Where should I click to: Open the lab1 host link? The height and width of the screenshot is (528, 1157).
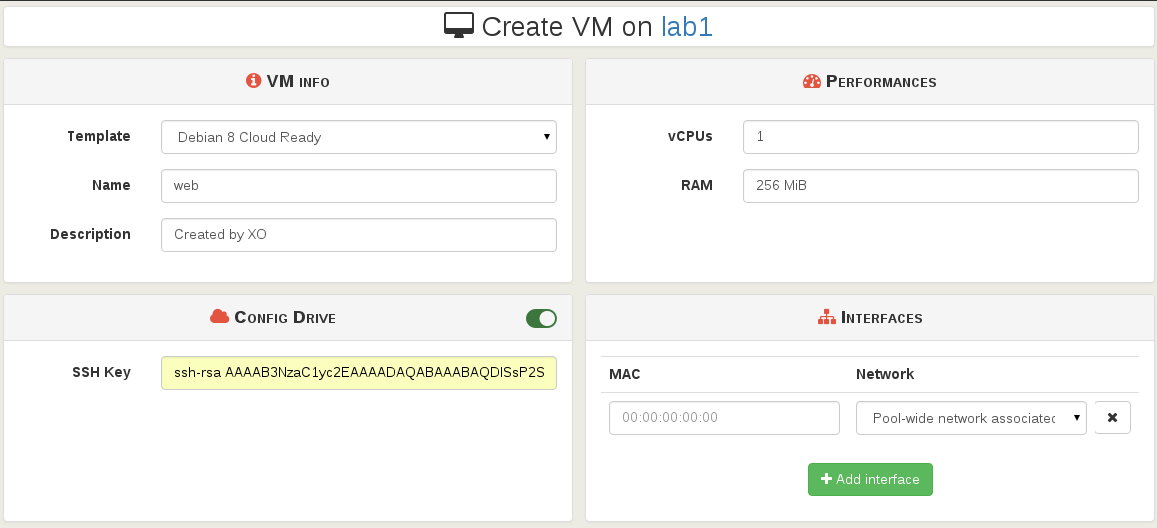point(686,27)
